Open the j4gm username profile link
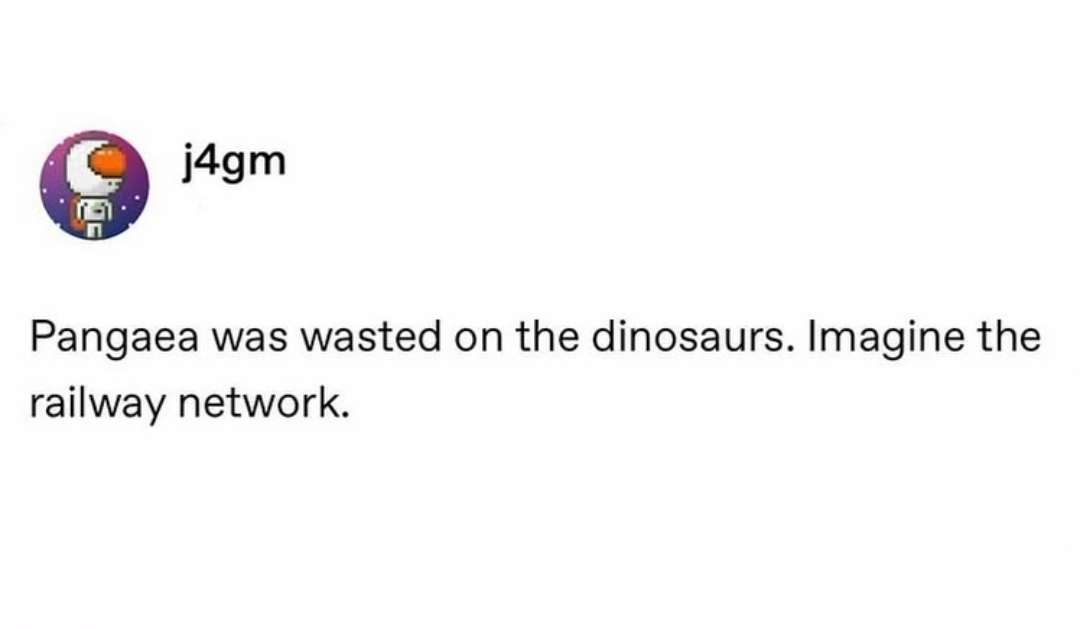The image size is (1080, 629). tap(234, 161)
